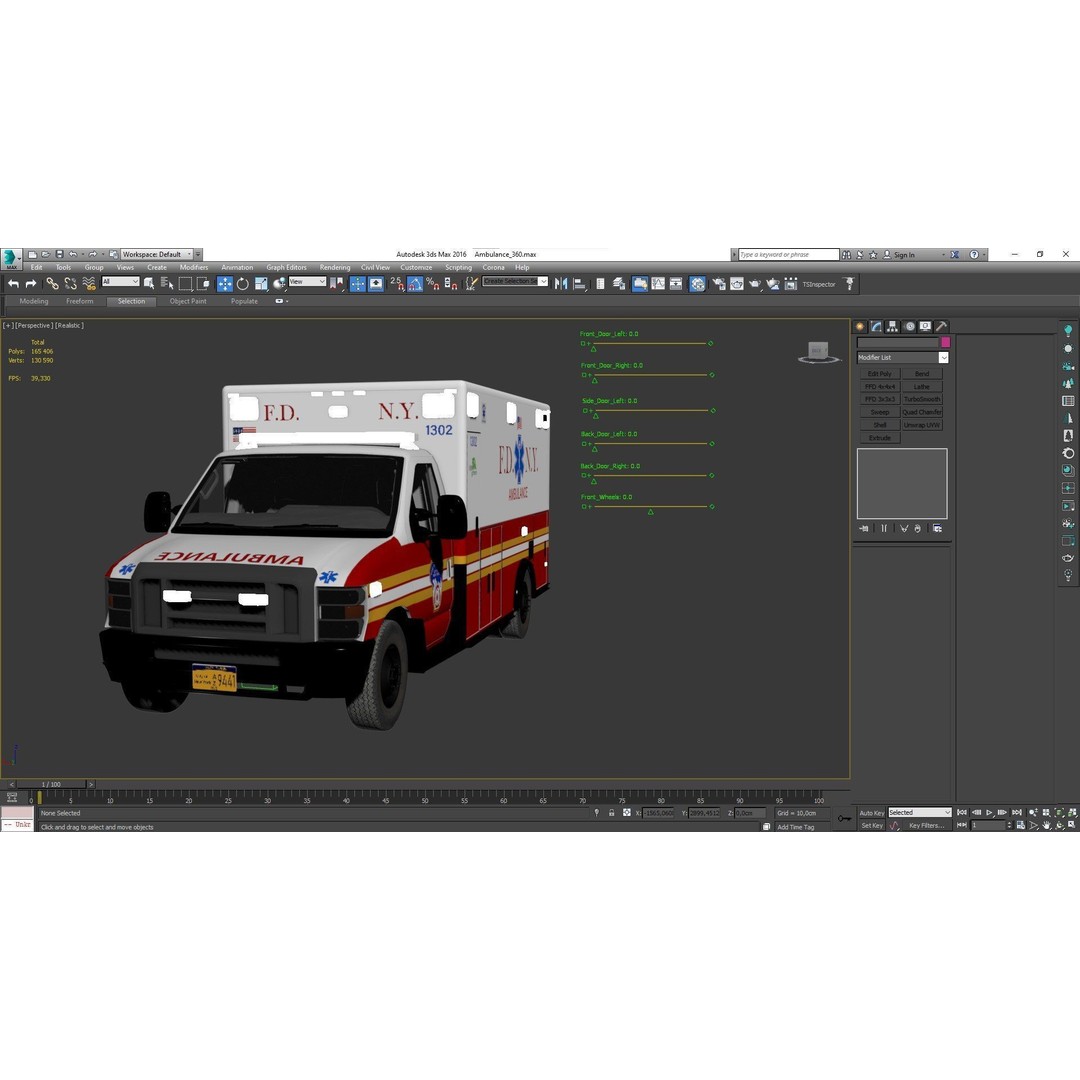Viewport: 1080px width, 1080px height.
Task: Click the Front_Wheels slider handle
Action: (x=650, y=512)
